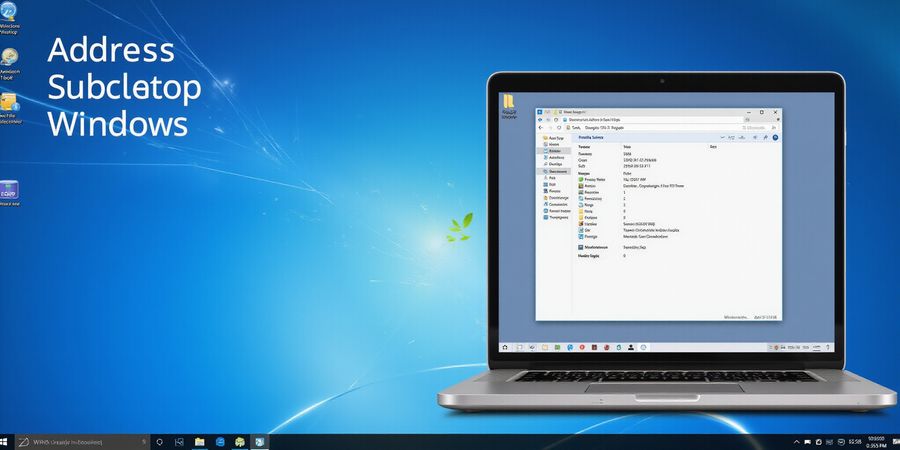
Task: Maximize the laptop's explorer window
Action: click(x=762, y=112)
